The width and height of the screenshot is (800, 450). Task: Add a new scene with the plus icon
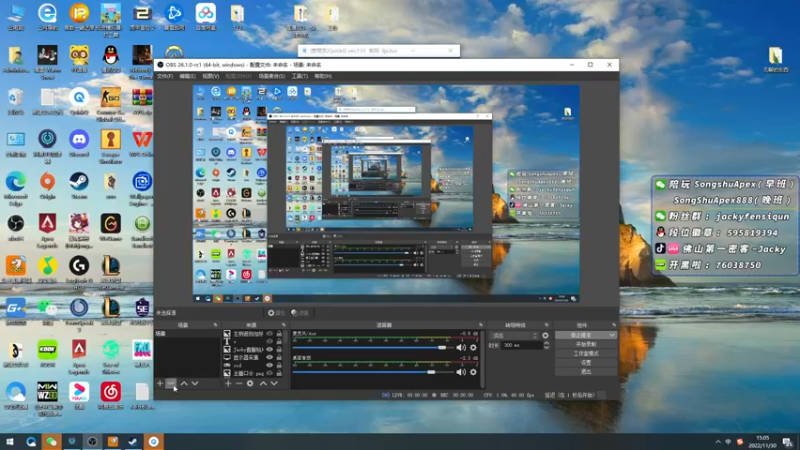tap(160, 383)
